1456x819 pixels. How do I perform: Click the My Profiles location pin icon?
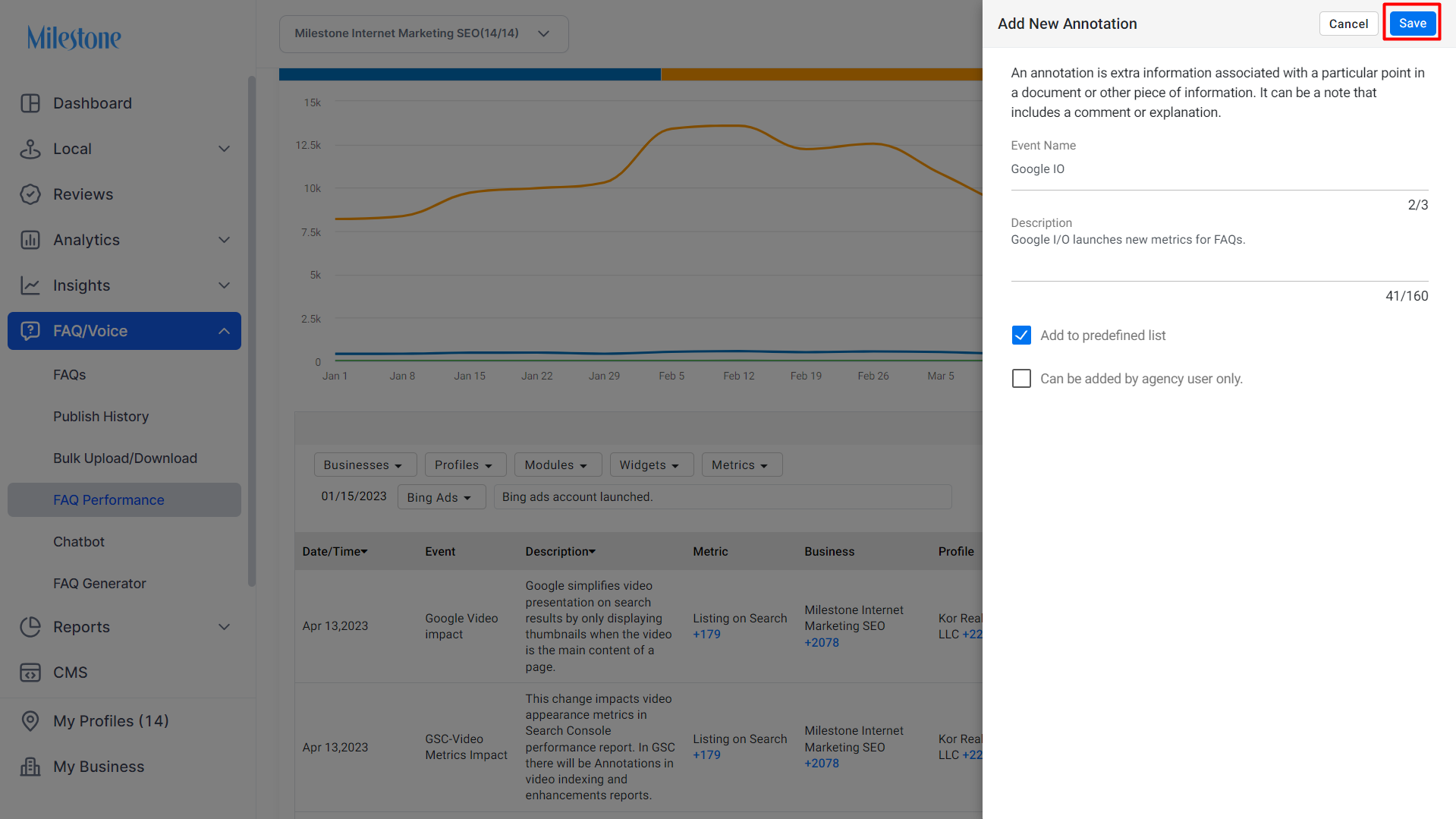(x=30, y=721)
